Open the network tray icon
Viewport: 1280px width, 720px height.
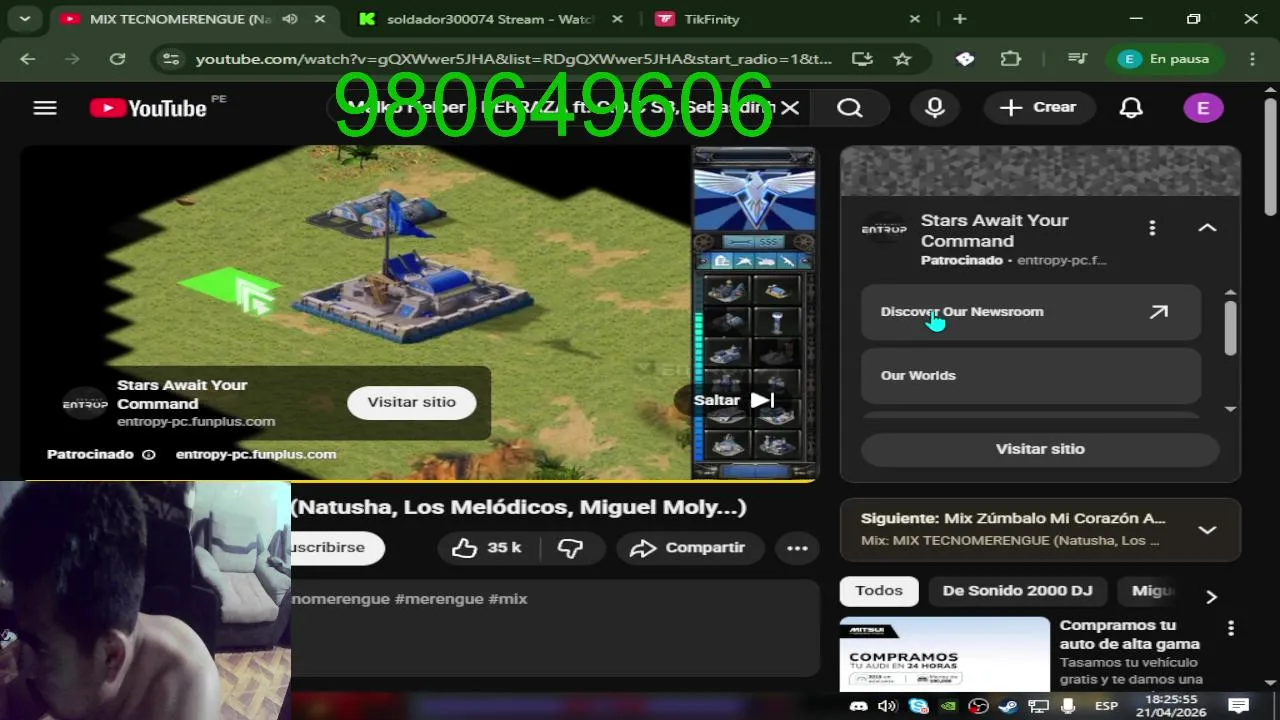click(1038, 706)
